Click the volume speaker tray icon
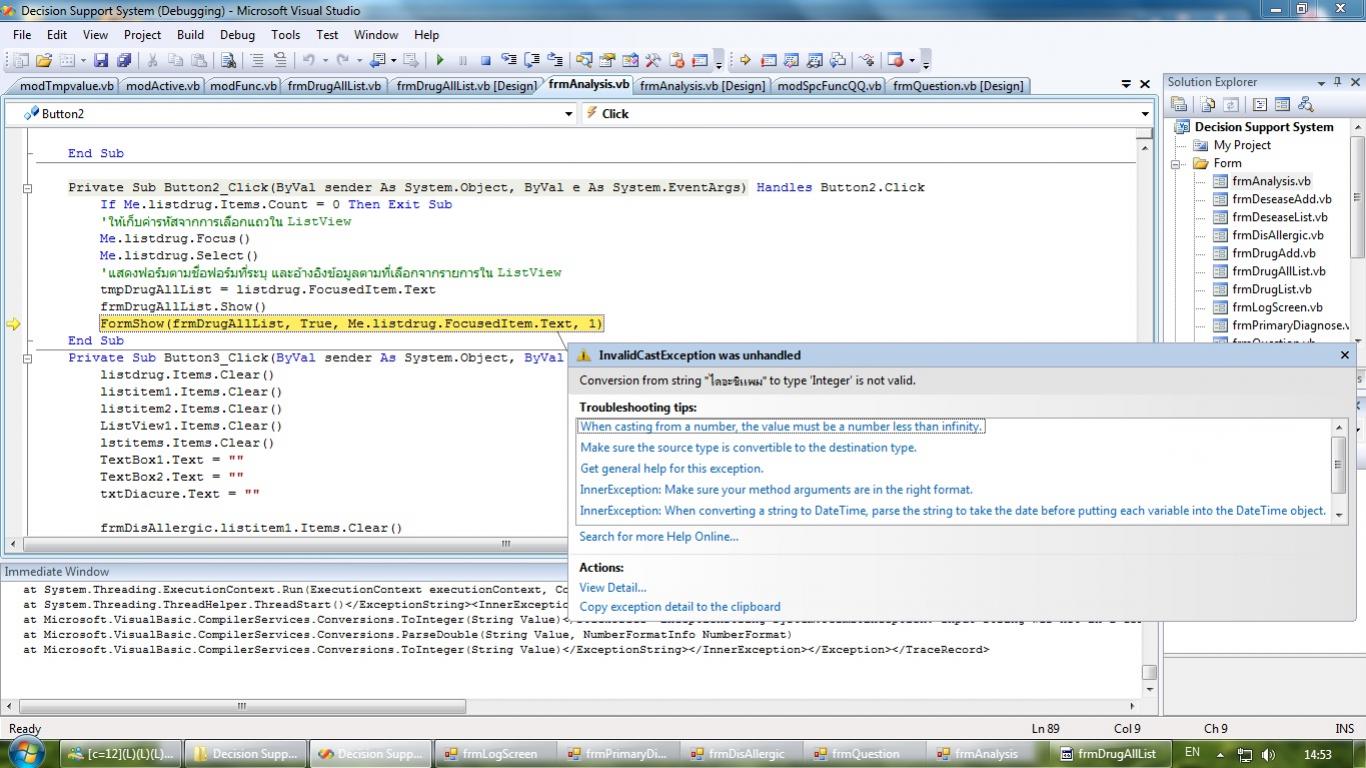1366x768 pixels. [x=1269, y=755]
